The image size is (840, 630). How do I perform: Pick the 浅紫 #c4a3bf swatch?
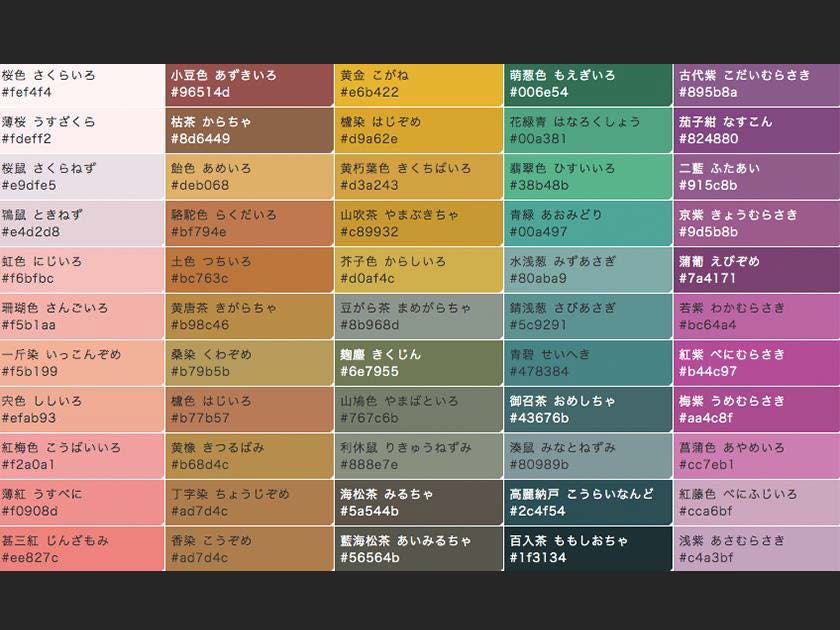756,549
